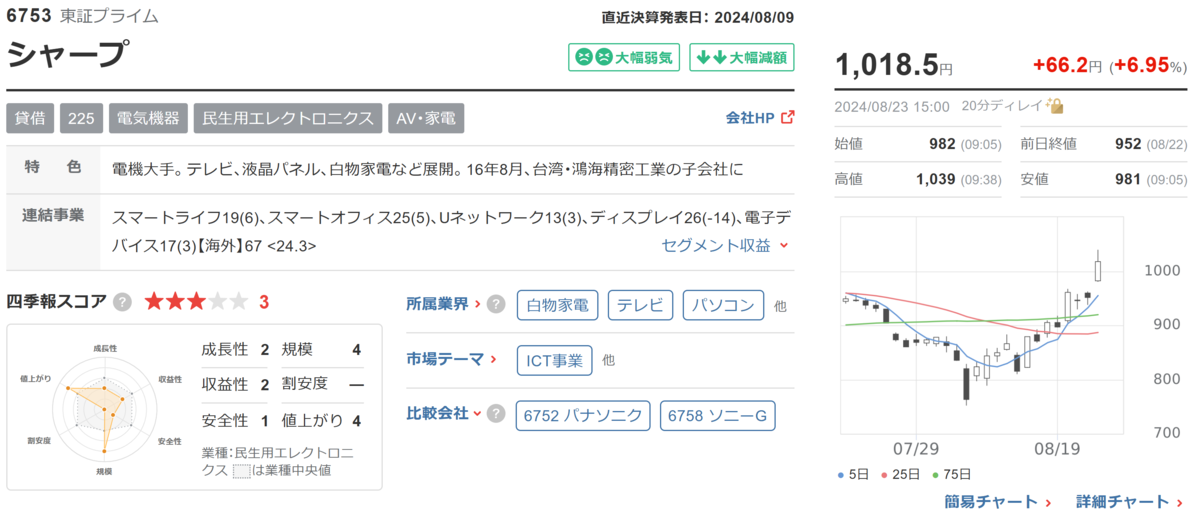
Task: Expand the 比較会社 dropdown
Action: (x=443, y=413)
